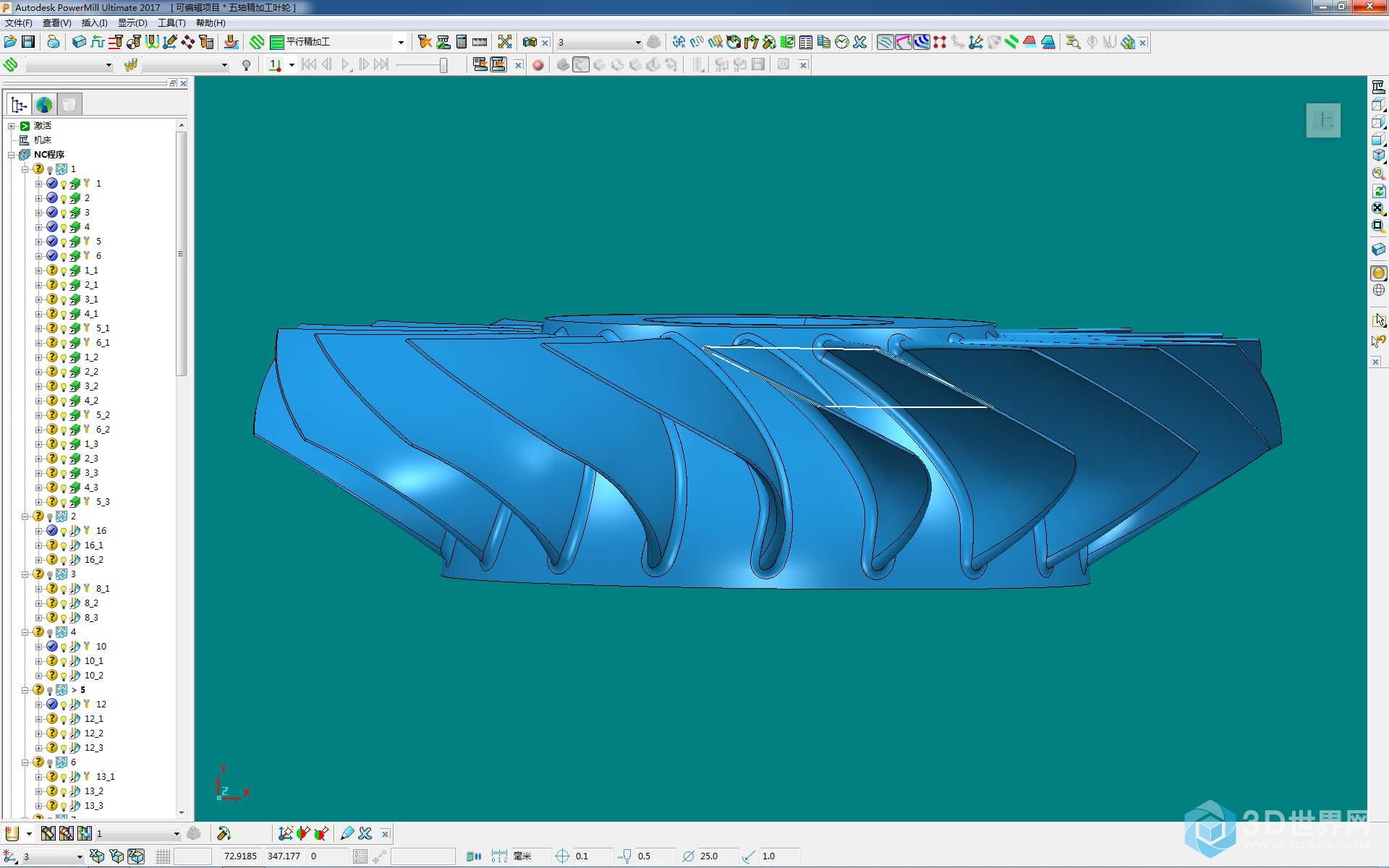Screen dimensions: 1389x868
Task: Switch to the globe browser tab in explorer
Action: pos(44,105)
